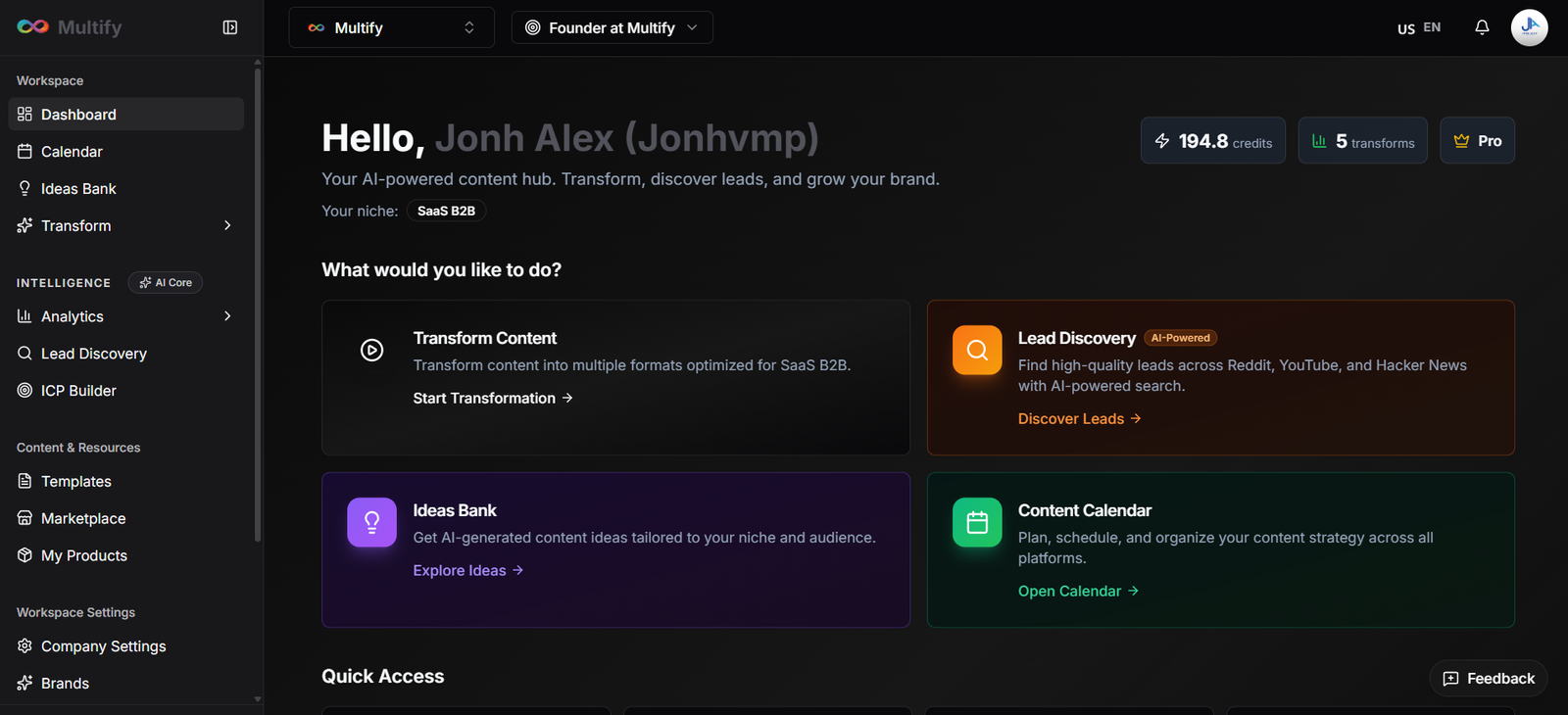
Task: Click the notifications bell icon
Action: [1482, 27]
